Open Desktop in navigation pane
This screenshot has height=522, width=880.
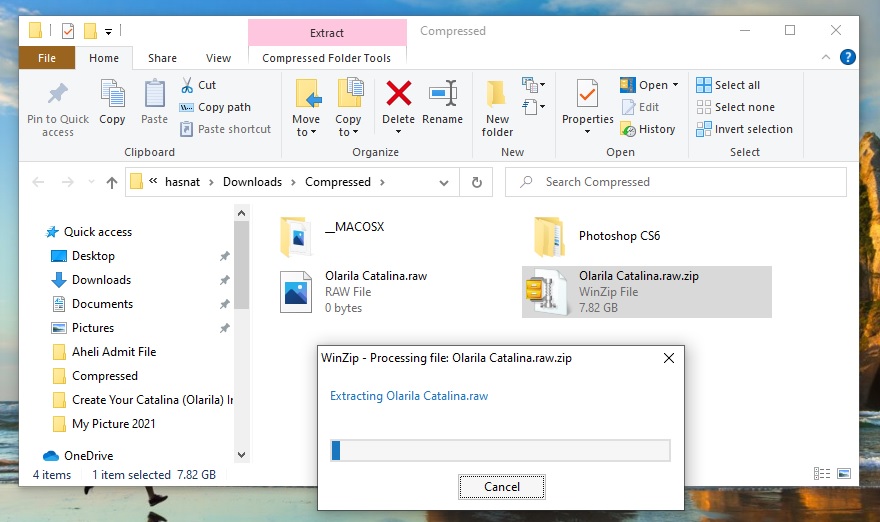pos(93,256)
